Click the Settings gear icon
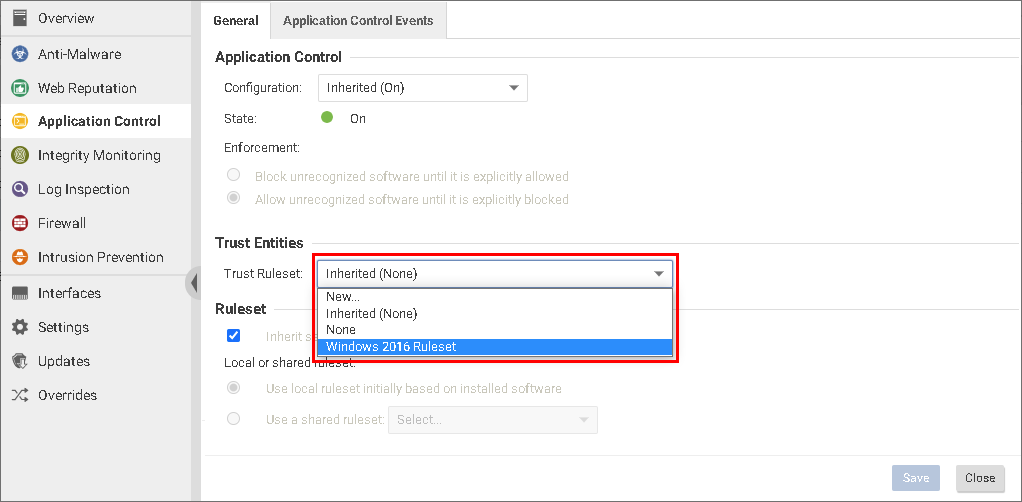 coord(19,327)
